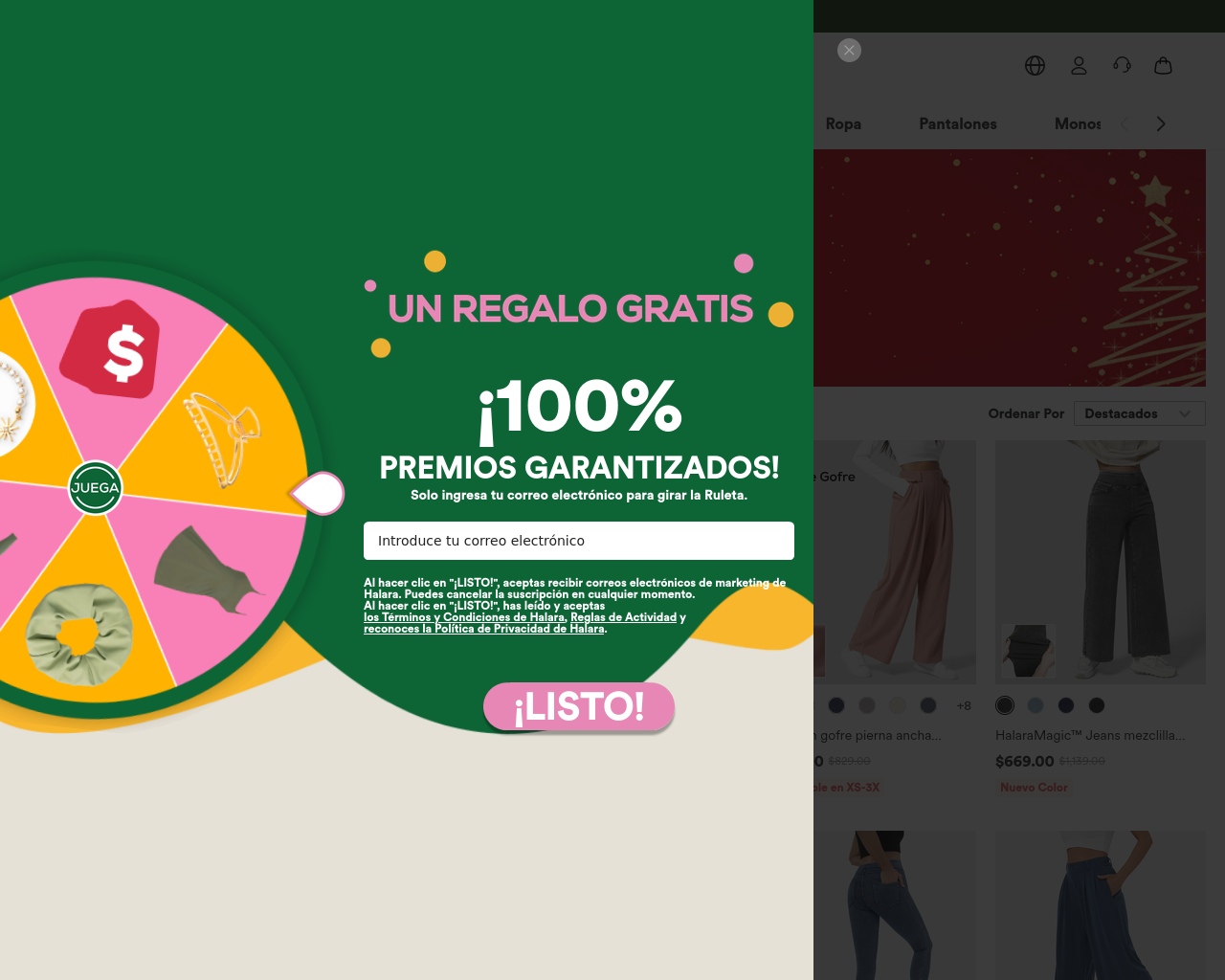The height and width of the screenshot is (980, 1225).
Task: Close the free gift popup
Action: [x=849, y=50]
